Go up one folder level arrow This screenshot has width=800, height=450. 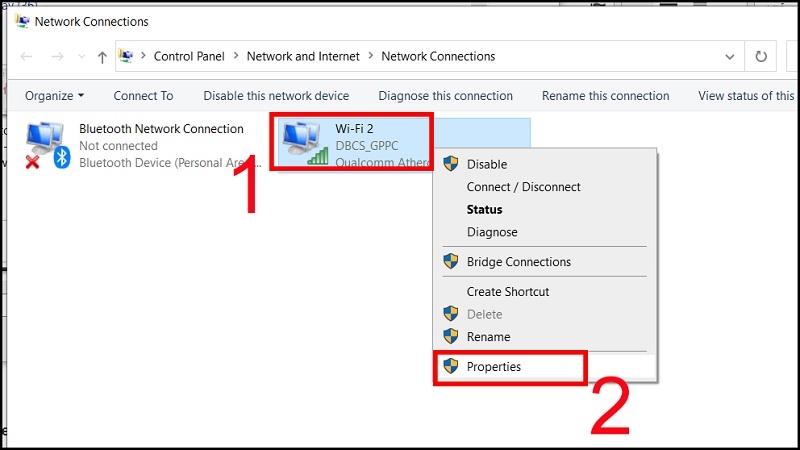[x=102, y=57]
